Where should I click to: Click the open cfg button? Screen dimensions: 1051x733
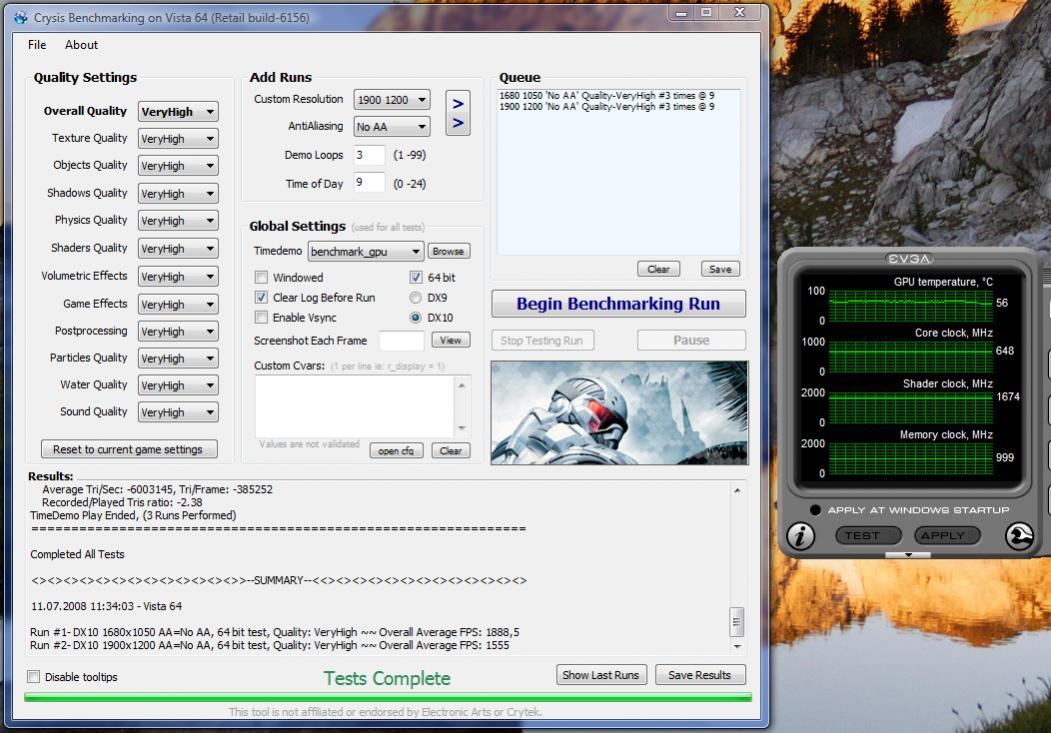395,451
